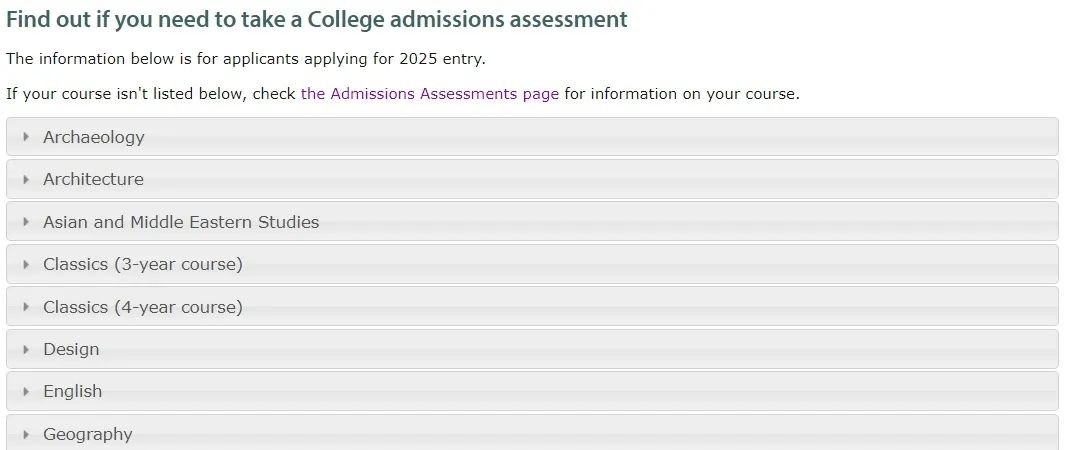Click the College admissions assessment heading
The height and width of the screenshot is (450, 1066).
(x=317, y=19)
